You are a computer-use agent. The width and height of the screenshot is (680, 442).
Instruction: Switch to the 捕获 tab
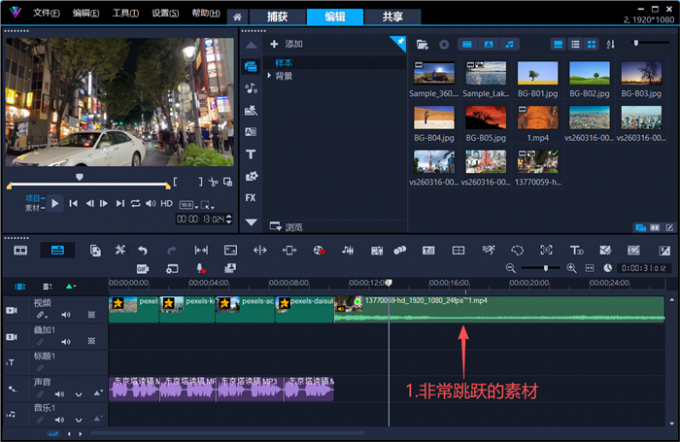tap(277, 17)
